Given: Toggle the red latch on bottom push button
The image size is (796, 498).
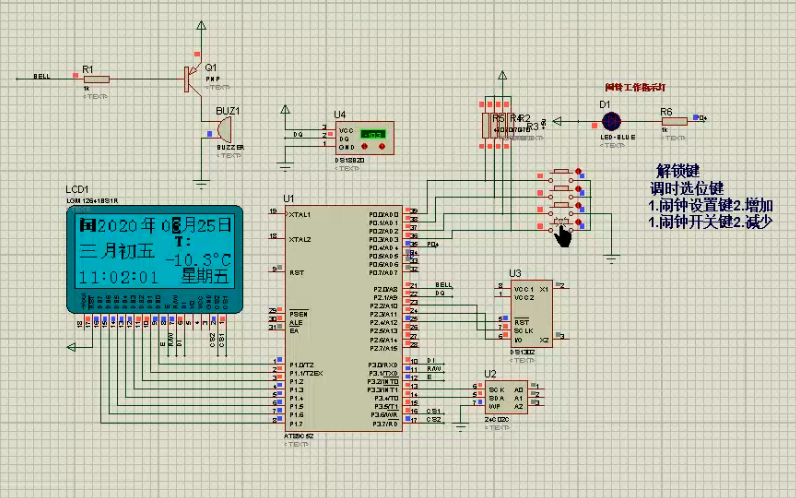Looking at the screenshot, I should point(578,222).
